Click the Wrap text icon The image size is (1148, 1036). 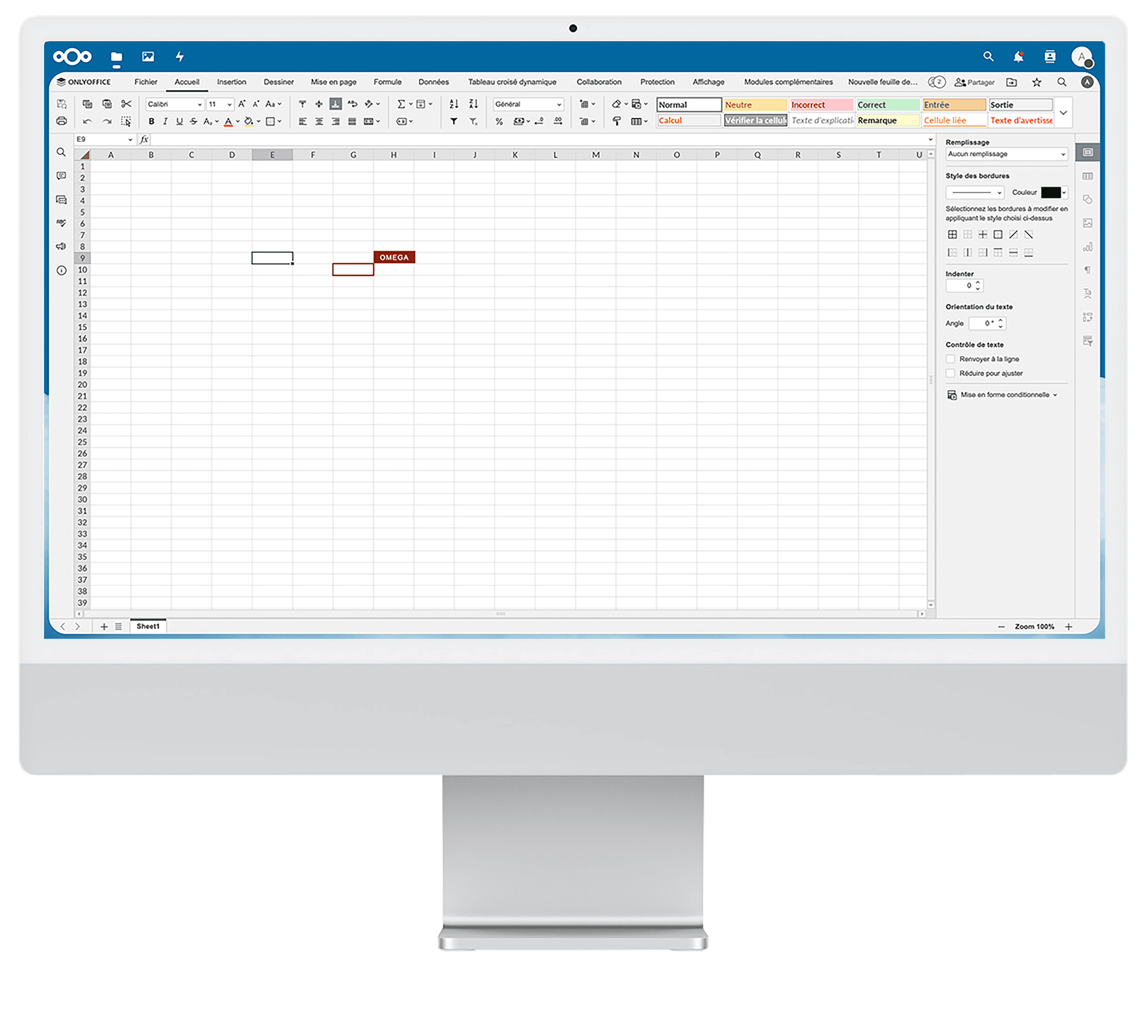pos(352,104)
